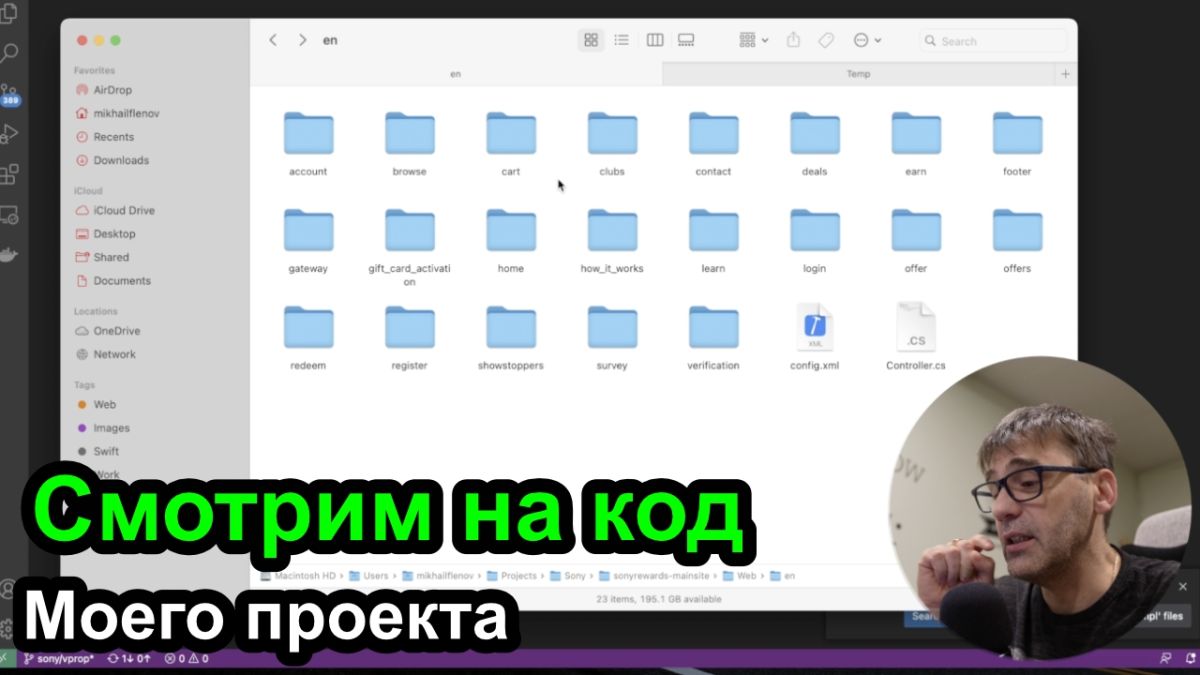Select the clubs folder
Viewport: 1200px width, 675px height.
612,134
